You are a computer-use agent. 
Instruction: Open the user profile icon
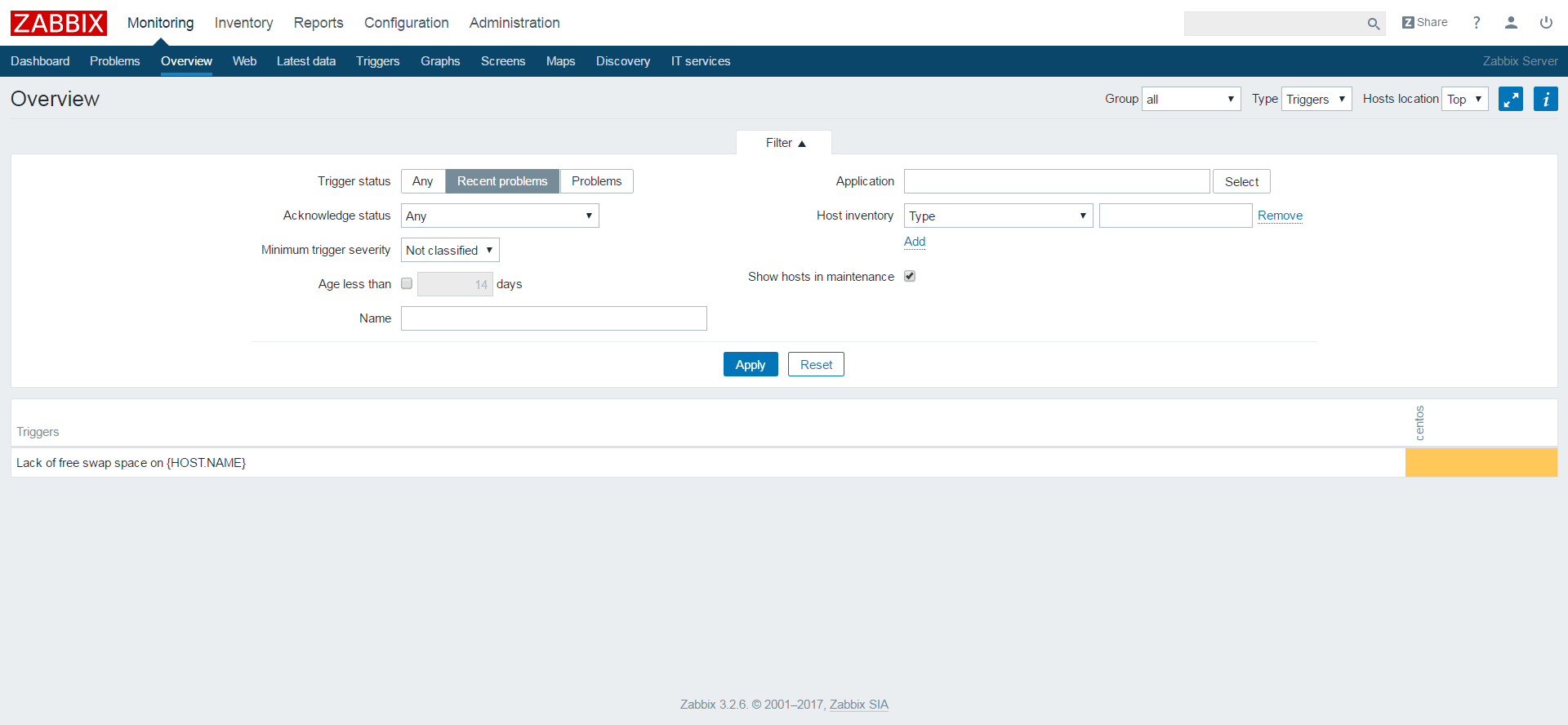tap(1511, 23)
